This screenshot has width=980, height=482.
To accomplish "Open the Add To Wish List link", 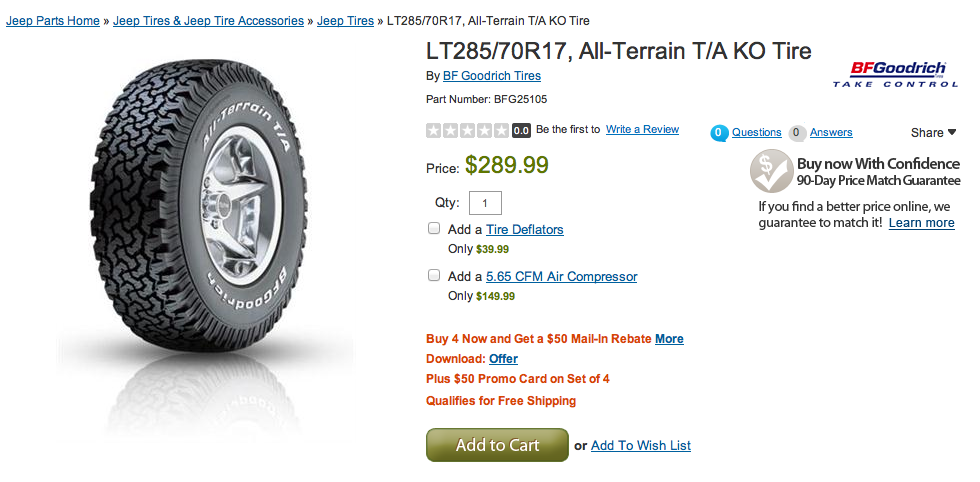I will point(641,446).
